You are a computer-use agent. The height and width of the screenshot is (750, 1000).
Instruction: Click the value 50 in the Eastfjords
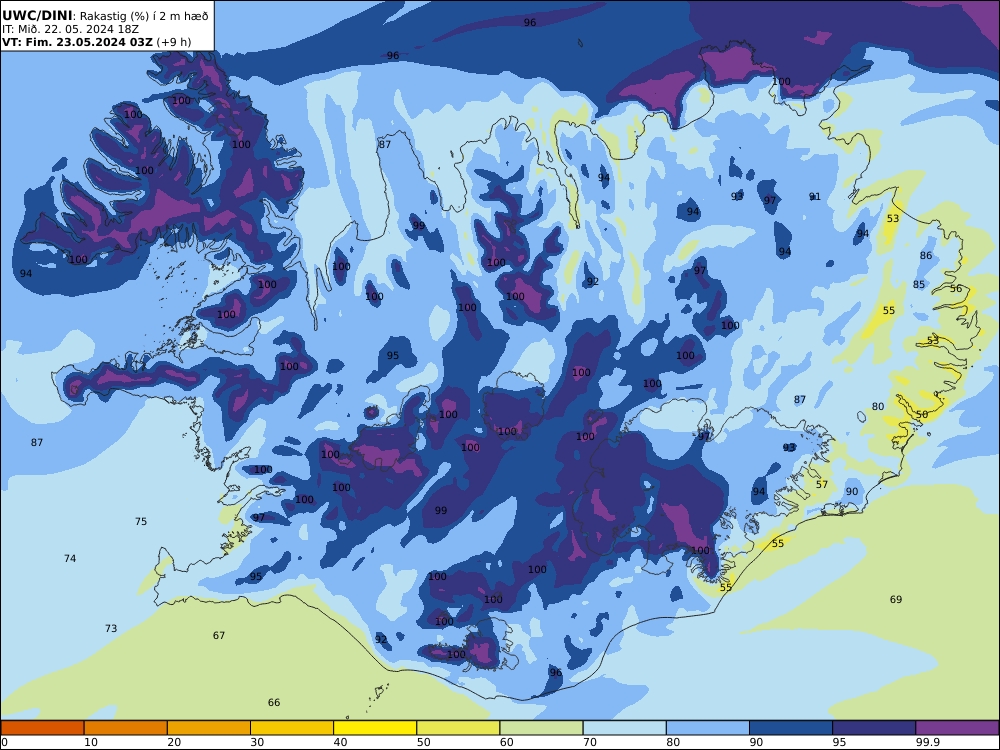[922, 415]
